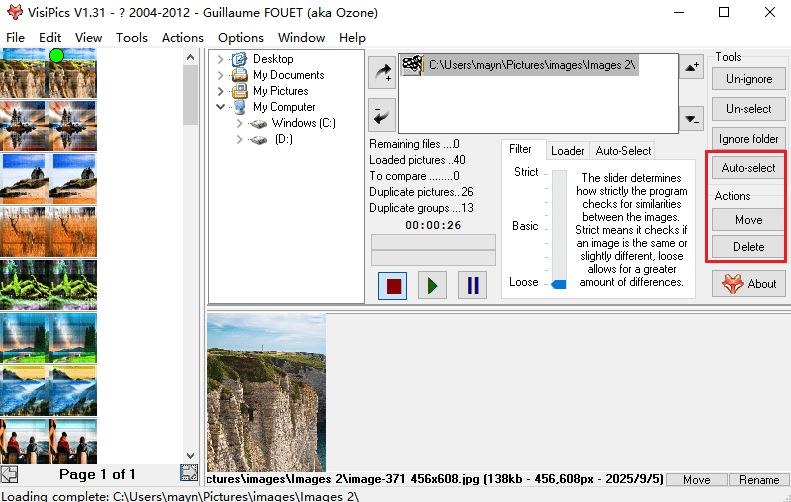The width and height of the screenshot is (791, 502).
Task: Click the Windows (C:) drive icon
Action: tap(258, 124)
